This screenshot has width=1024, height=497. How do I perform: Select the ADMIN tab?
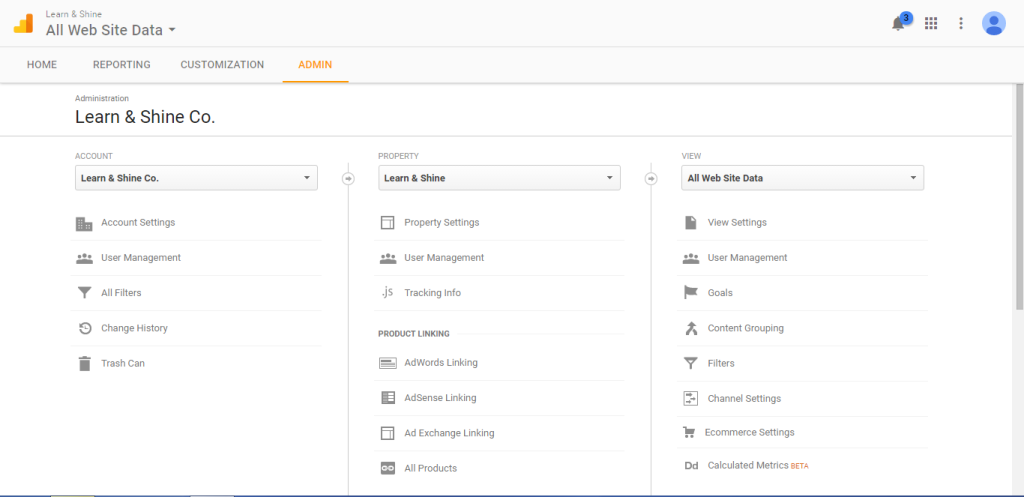pyautogui.click(x=315, y=65)
